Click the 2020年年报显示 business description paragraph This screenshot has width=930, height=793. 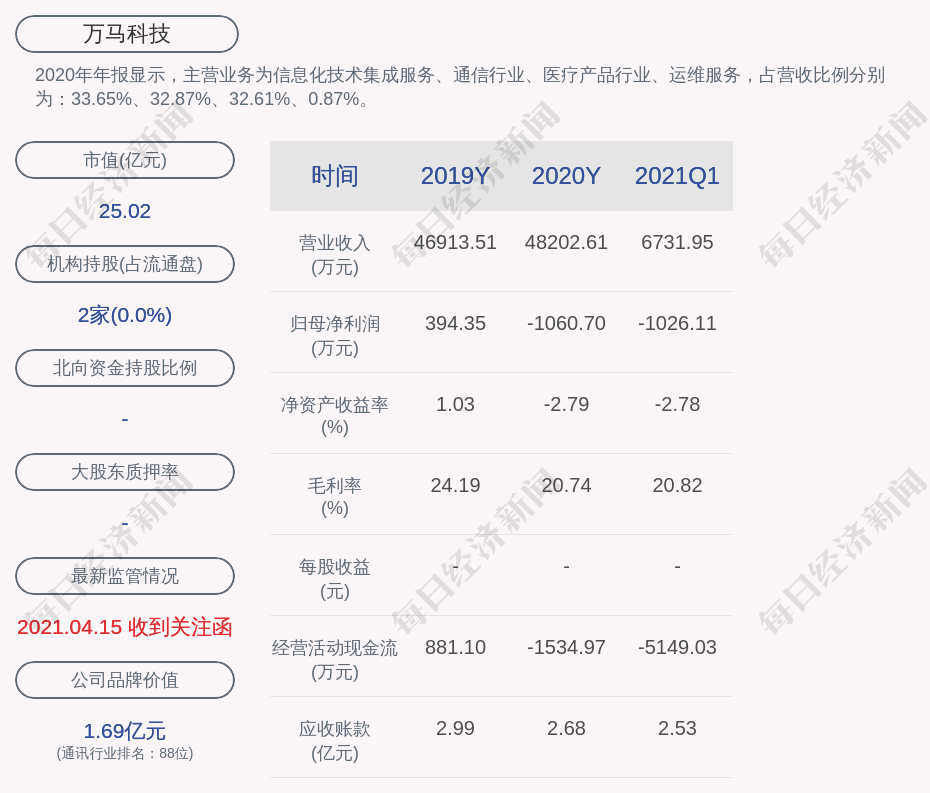(x=460, y=87)
